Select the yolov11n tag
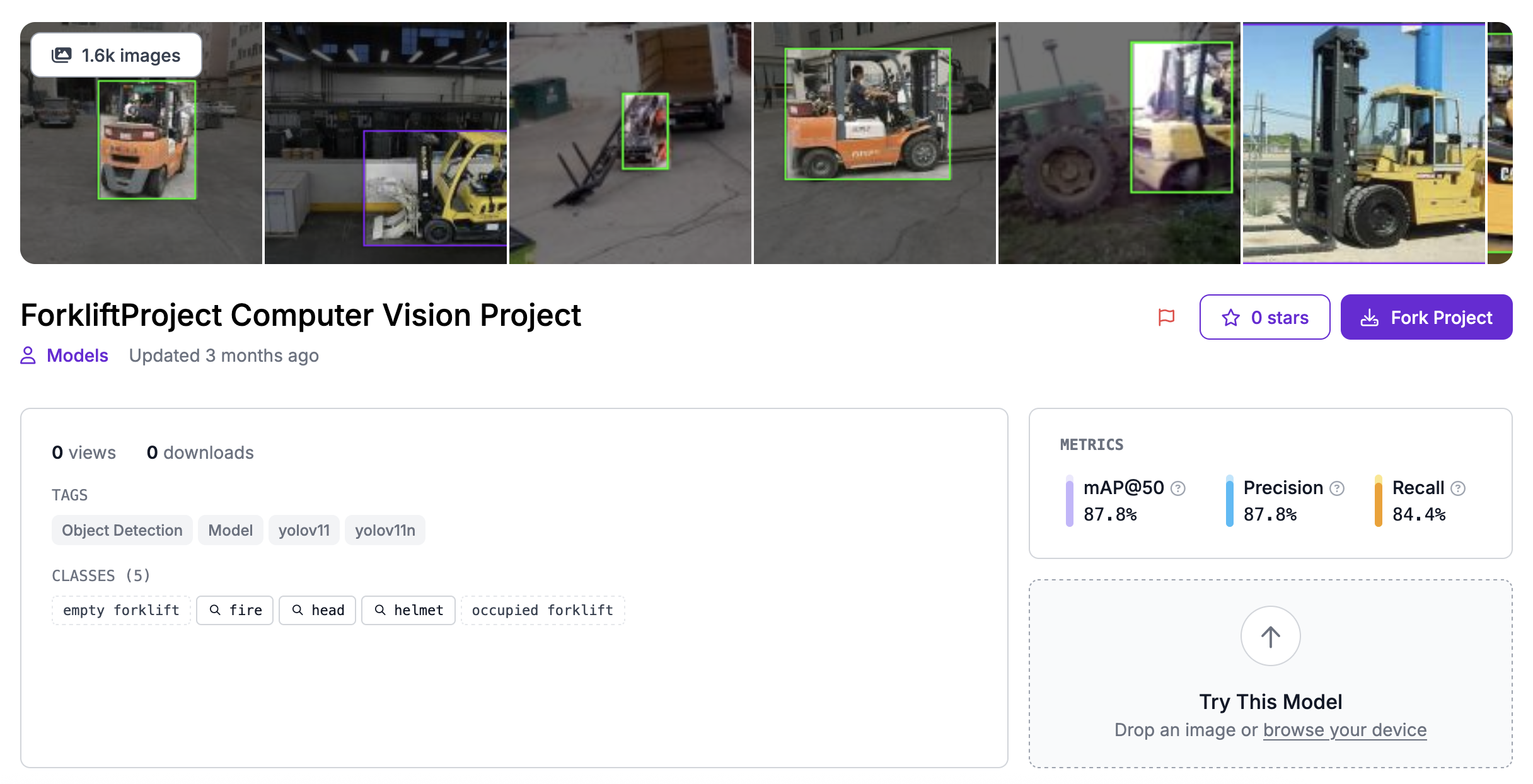 click(385, 530)
